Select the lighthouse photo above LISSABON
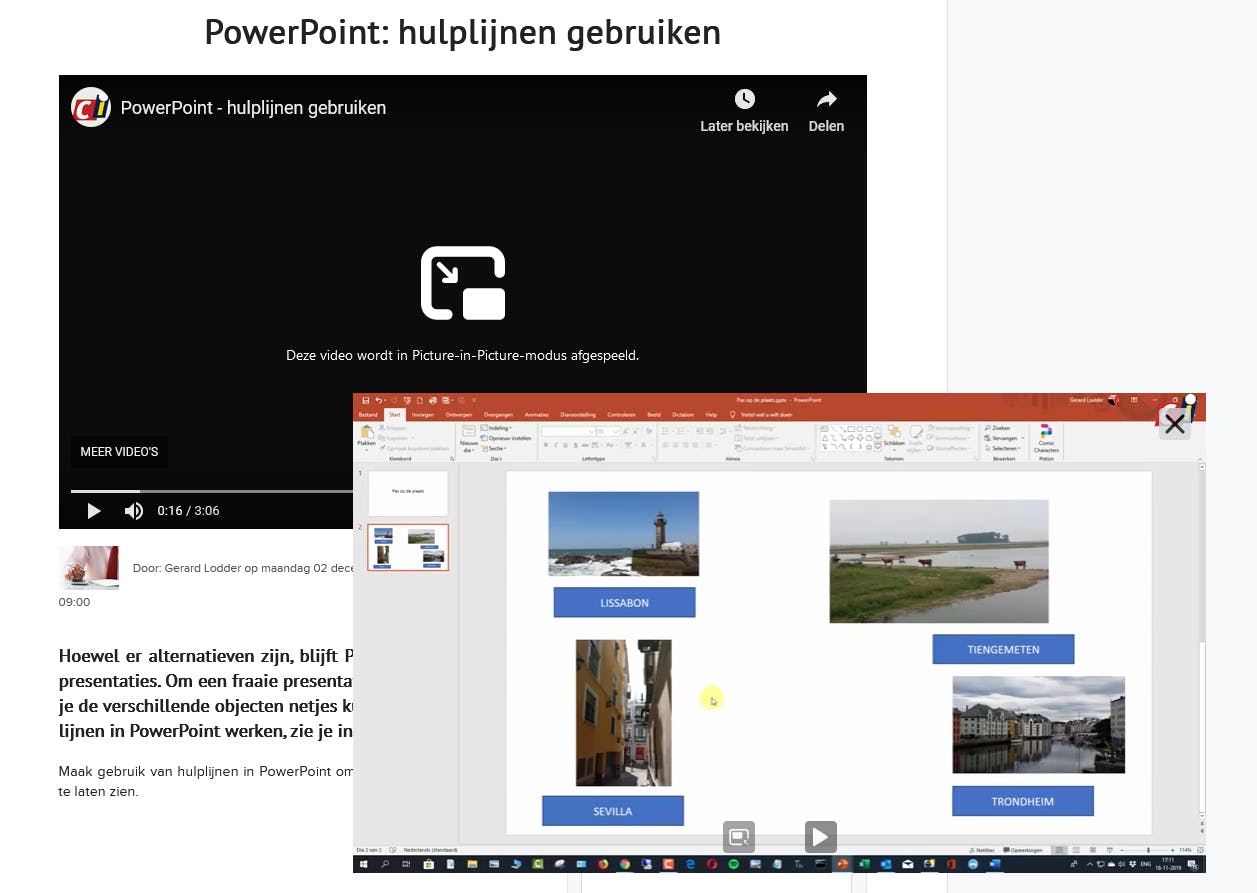The width and height of the screenshot is (1257, 893). tap(624, 534)
